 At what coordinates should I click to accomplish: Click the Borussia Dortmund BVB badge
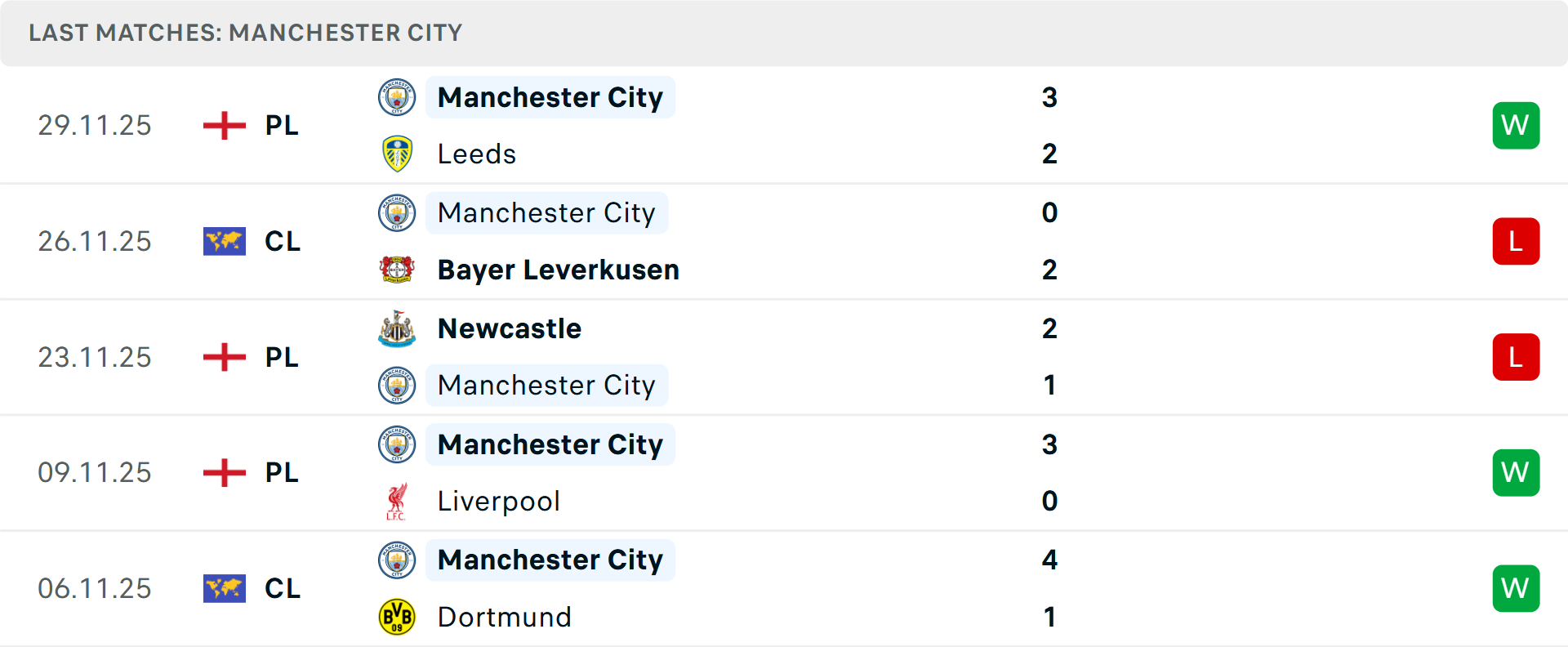pyautogui.click(x=397, y=617)
